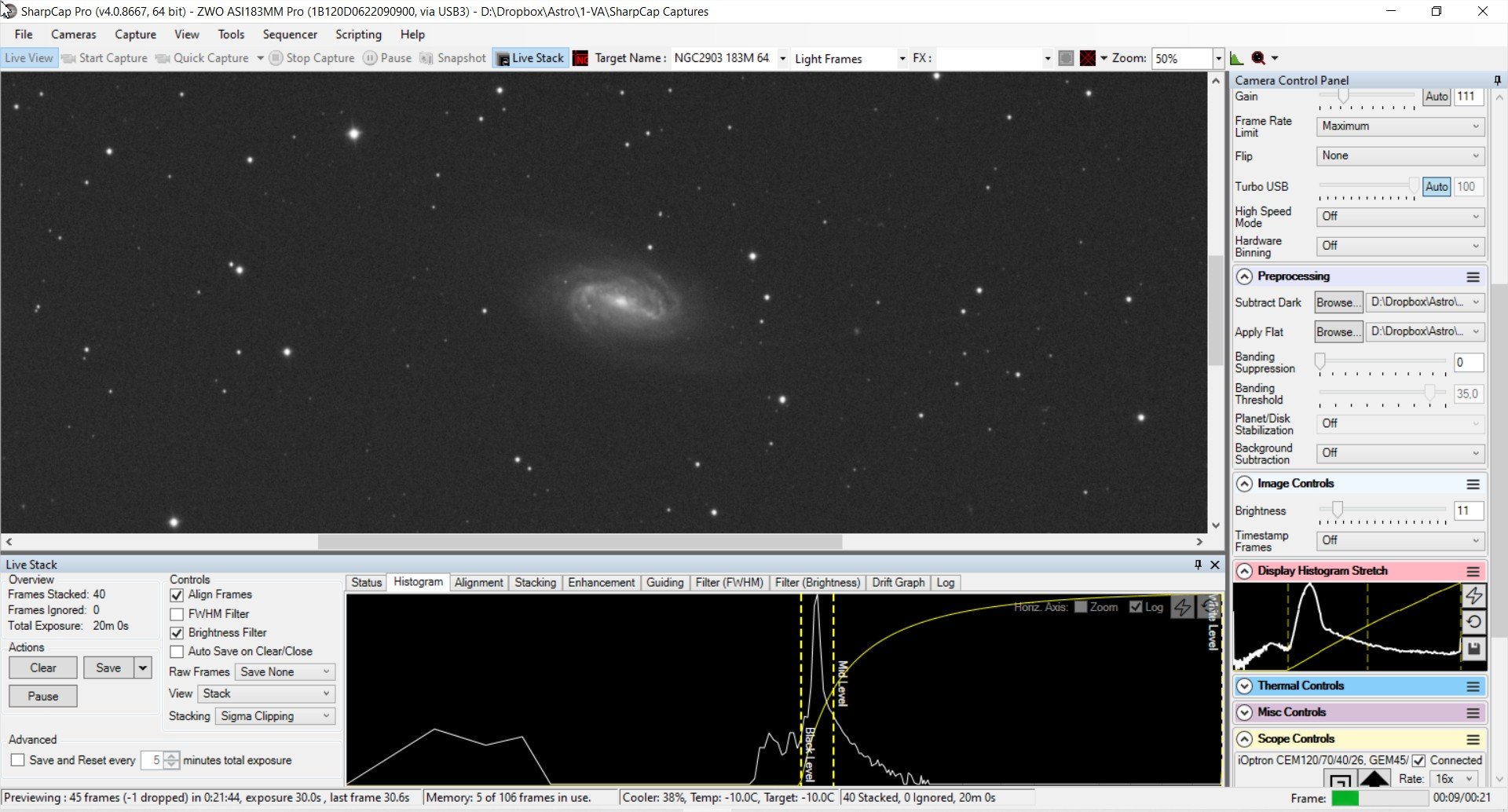Toggle the scope Connected checkbox

tap(1418, 761)
